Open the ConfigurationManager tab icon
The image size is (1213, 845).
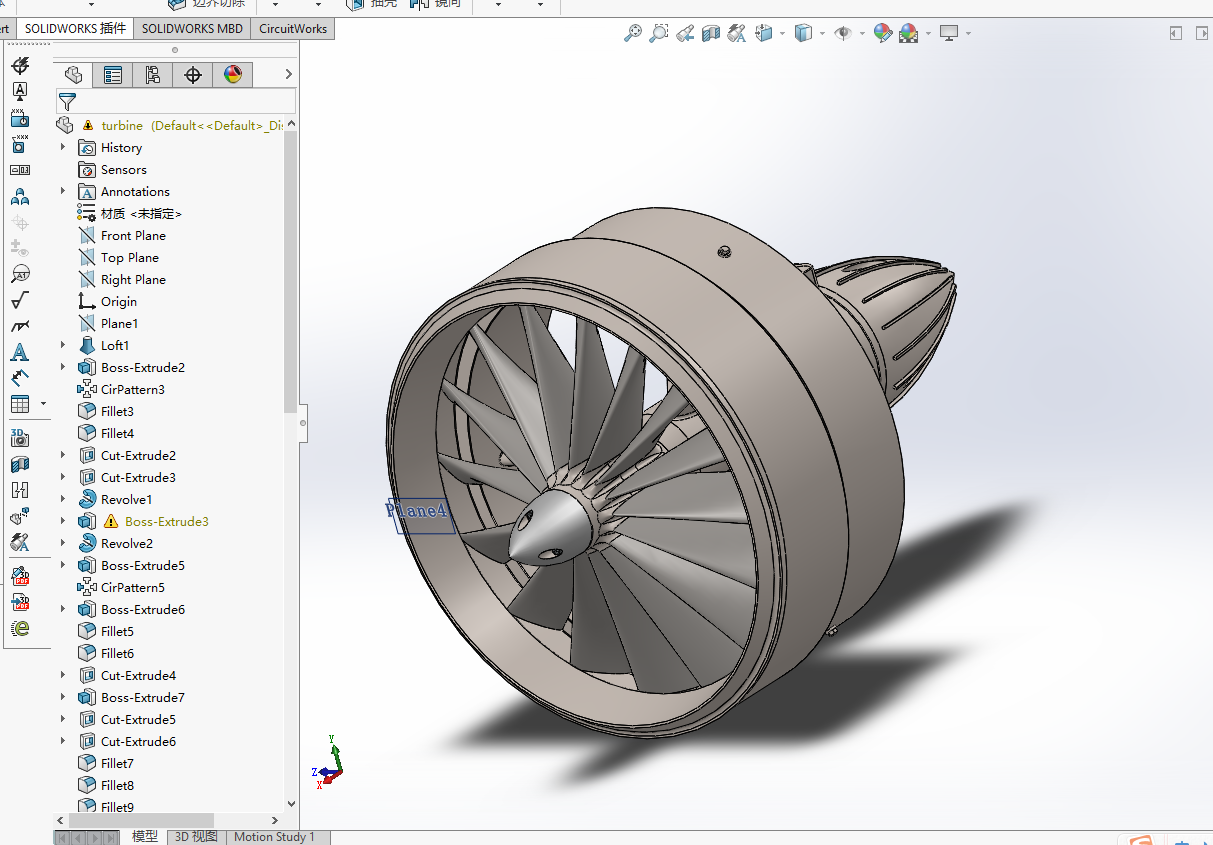coord(153,75)
